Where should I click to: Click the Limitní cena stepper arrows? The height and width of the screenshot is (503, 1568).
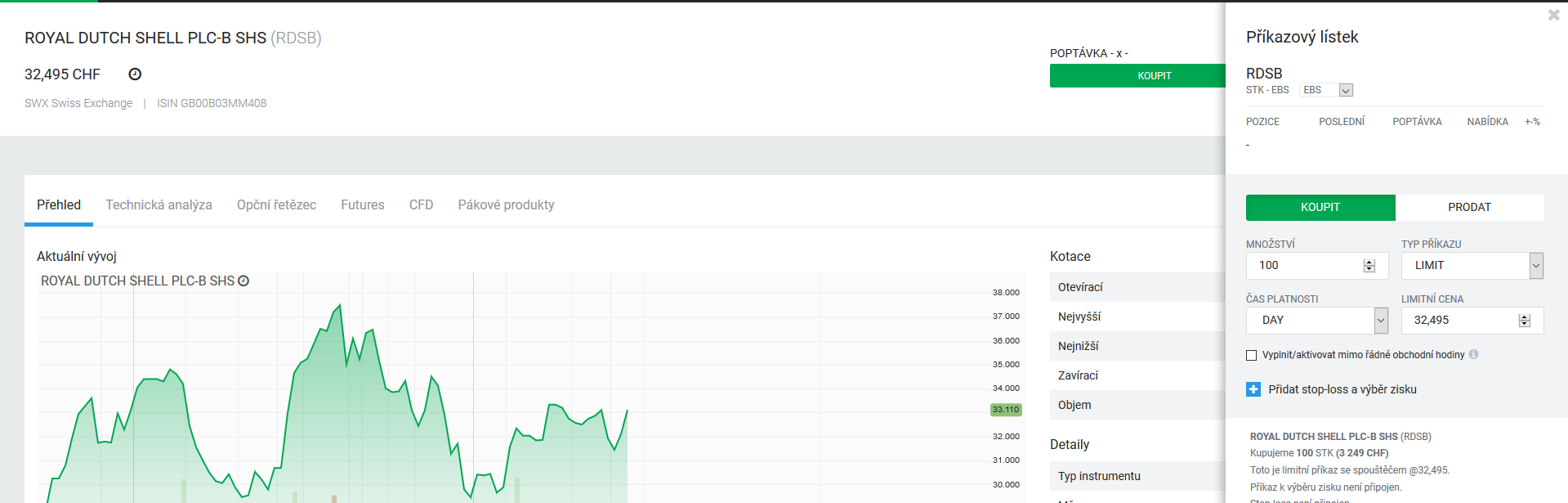[x=1525, y=321]
